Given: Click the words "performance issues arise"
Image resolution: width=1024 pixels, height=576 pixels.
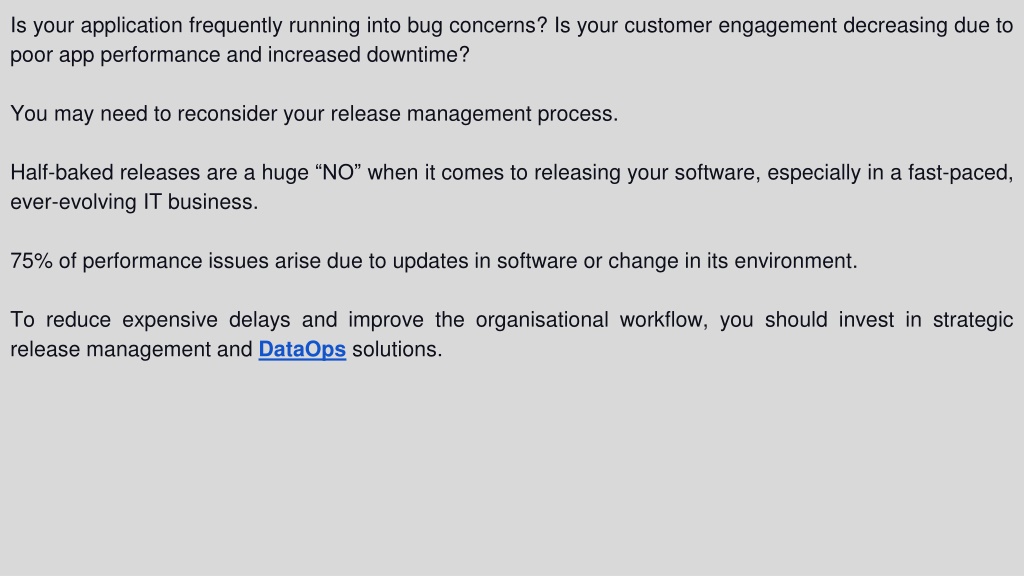Looking at the screenshot, I should (x=202, y=261).
